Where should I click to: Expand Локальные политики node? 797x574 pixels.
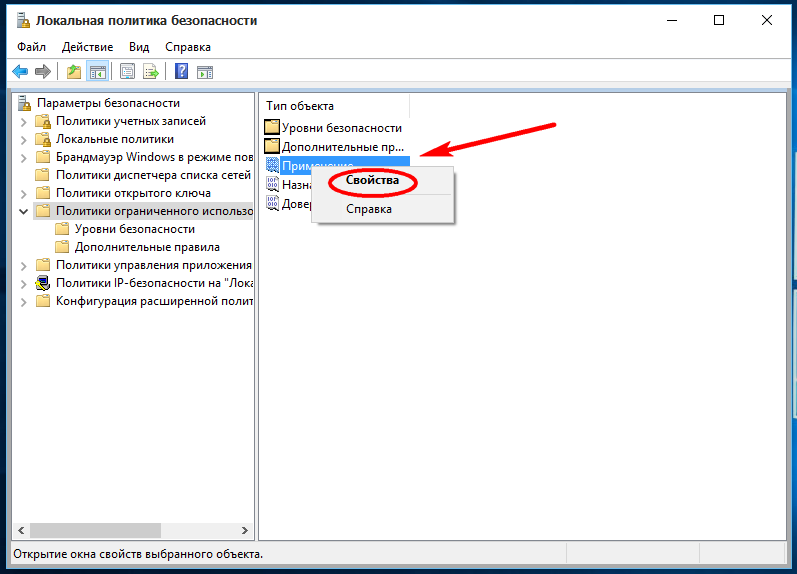tap(23, 140)
